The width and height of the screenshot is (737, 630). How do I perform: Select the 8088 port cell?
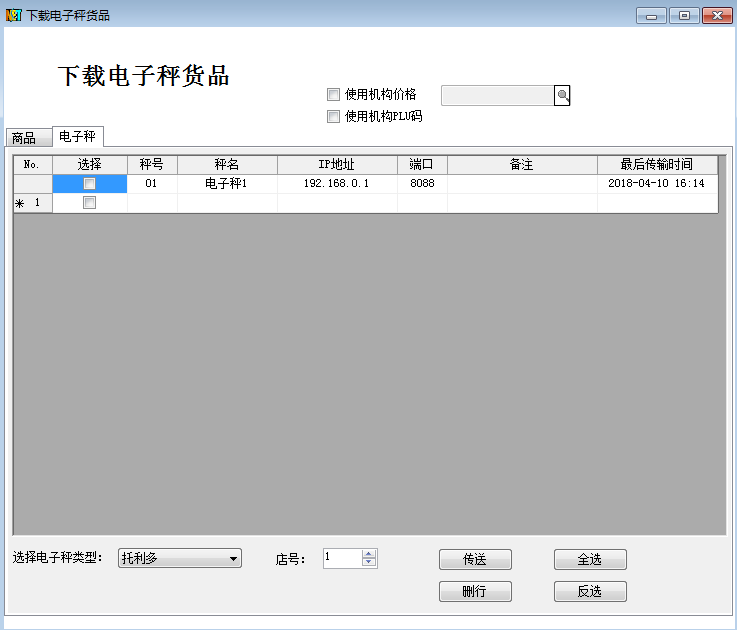tap(422, 183)
